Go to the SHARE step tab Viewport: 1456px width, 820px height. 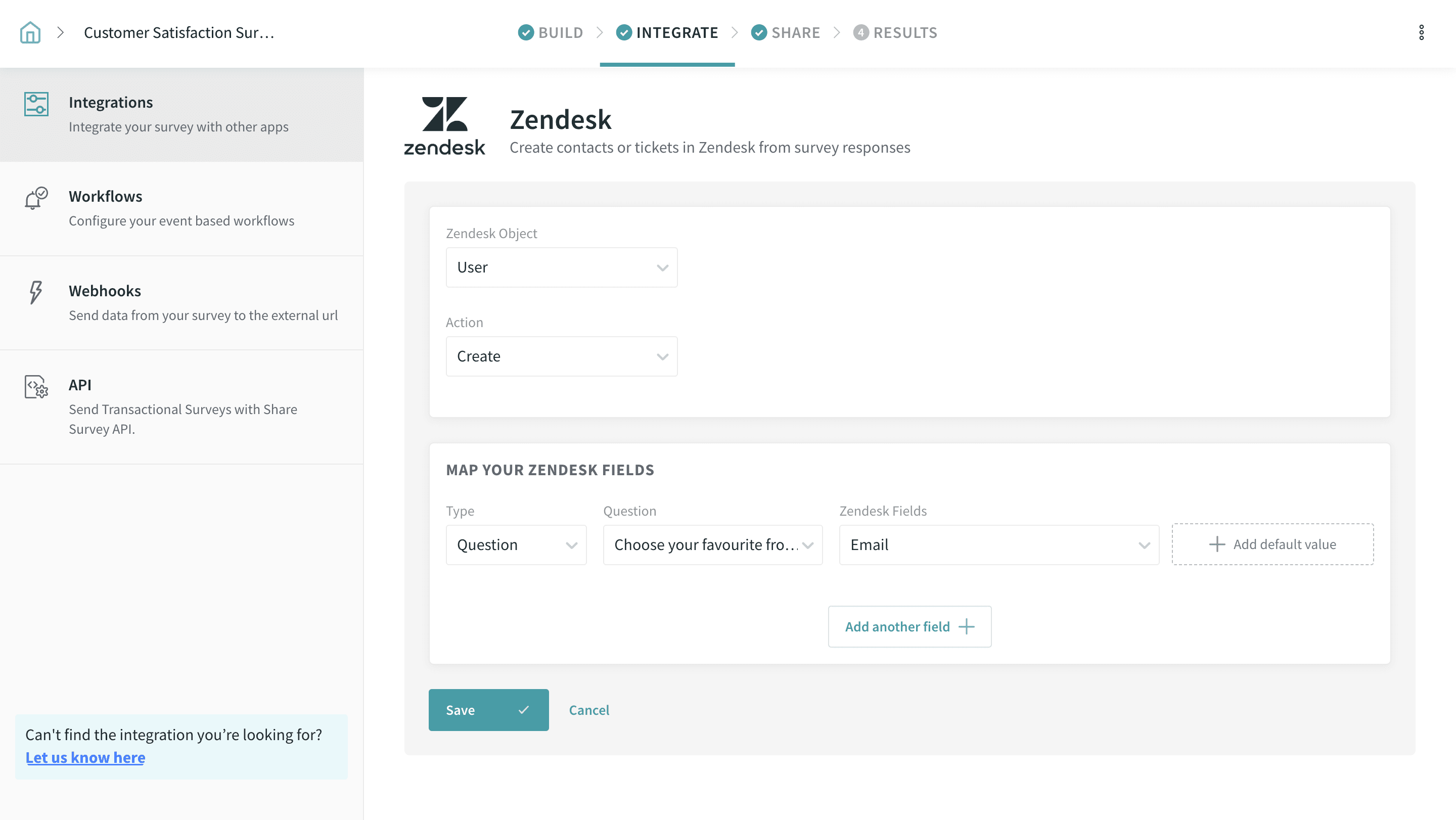tap(785, 33)
